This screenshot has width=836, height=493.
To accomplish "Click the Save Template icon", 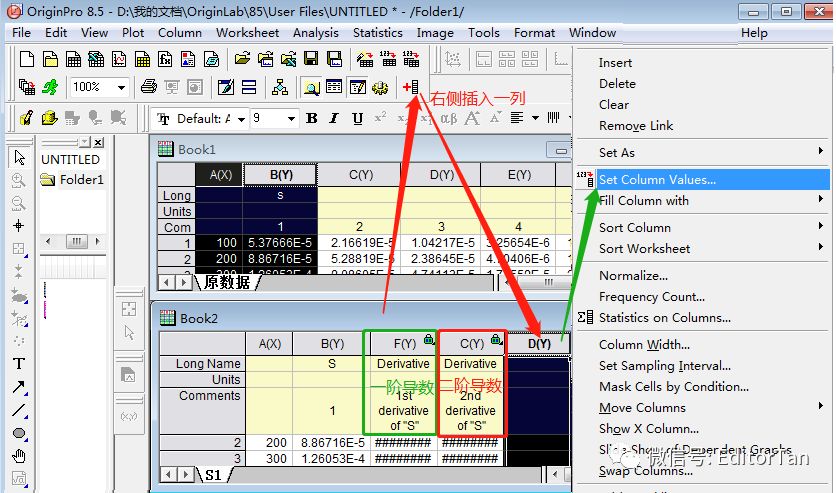I will coord(334,59).
